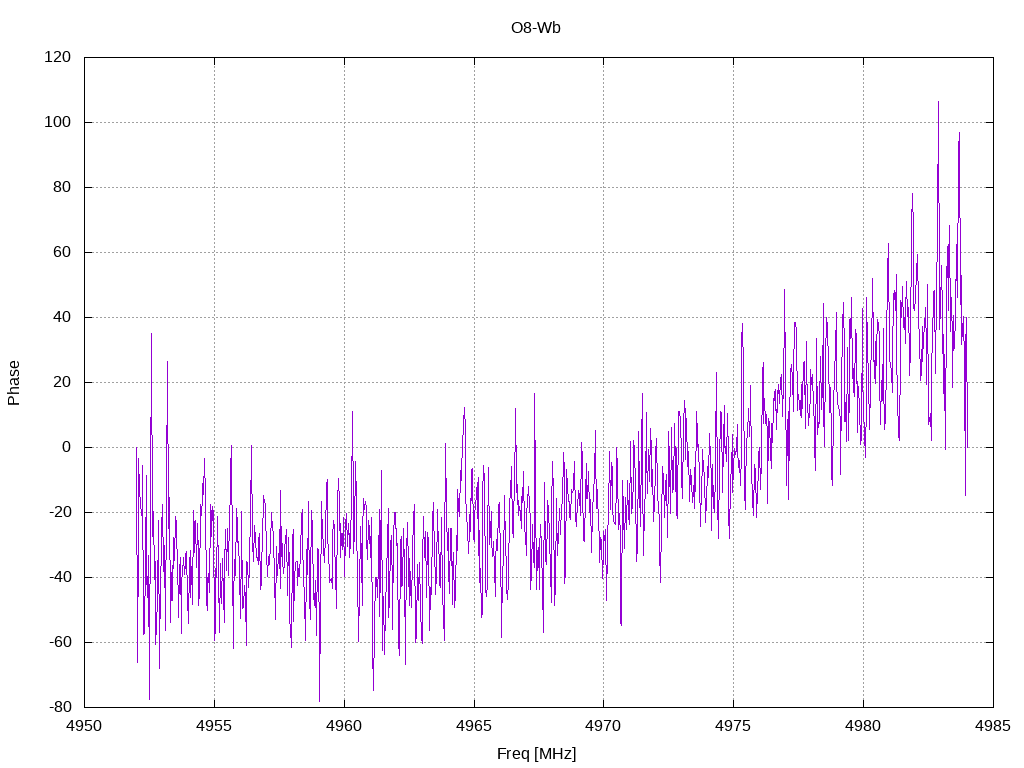The image size is (1024, 768).
Task: Click the Phase axis label
Action: point(14,383)
